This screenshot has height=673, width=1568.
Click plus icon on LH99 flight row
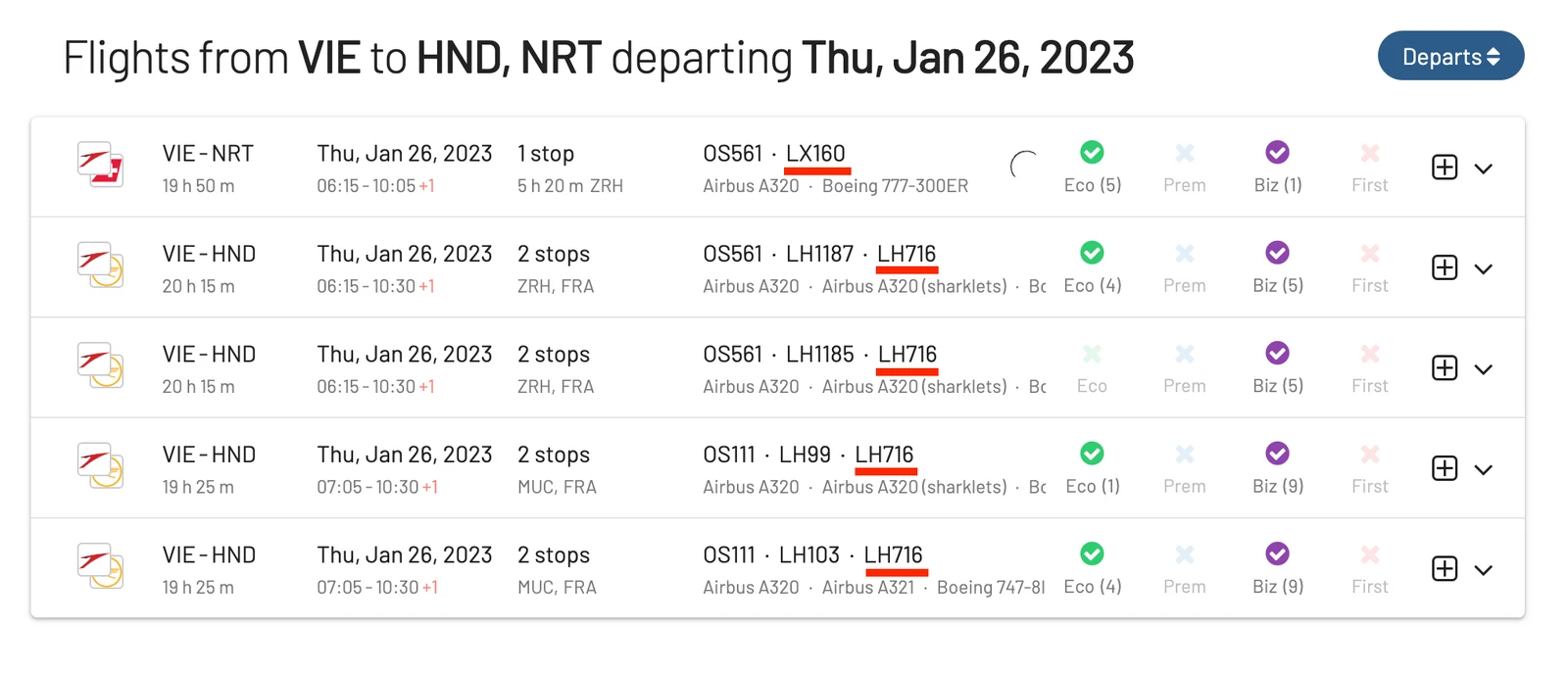coord(1445,468)
